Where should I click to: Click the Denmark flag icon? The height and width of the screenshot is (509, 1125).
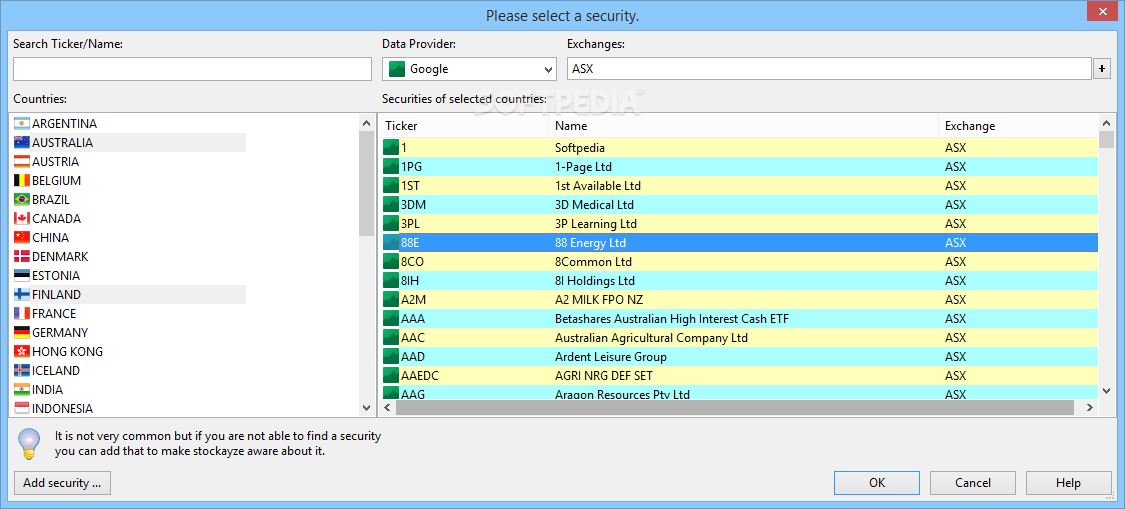coord(22,256)
